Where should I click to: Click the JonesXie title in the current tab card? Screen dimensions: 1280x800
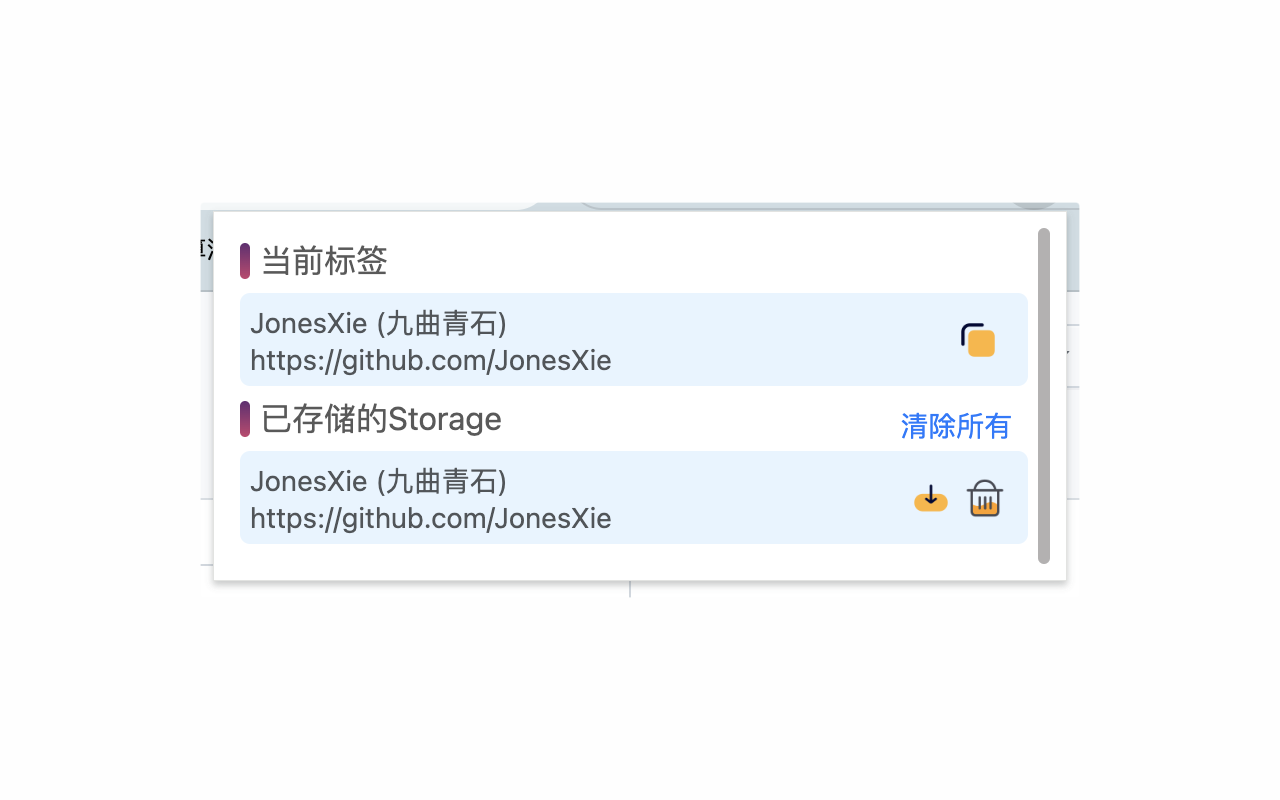(x=309, y=323)
